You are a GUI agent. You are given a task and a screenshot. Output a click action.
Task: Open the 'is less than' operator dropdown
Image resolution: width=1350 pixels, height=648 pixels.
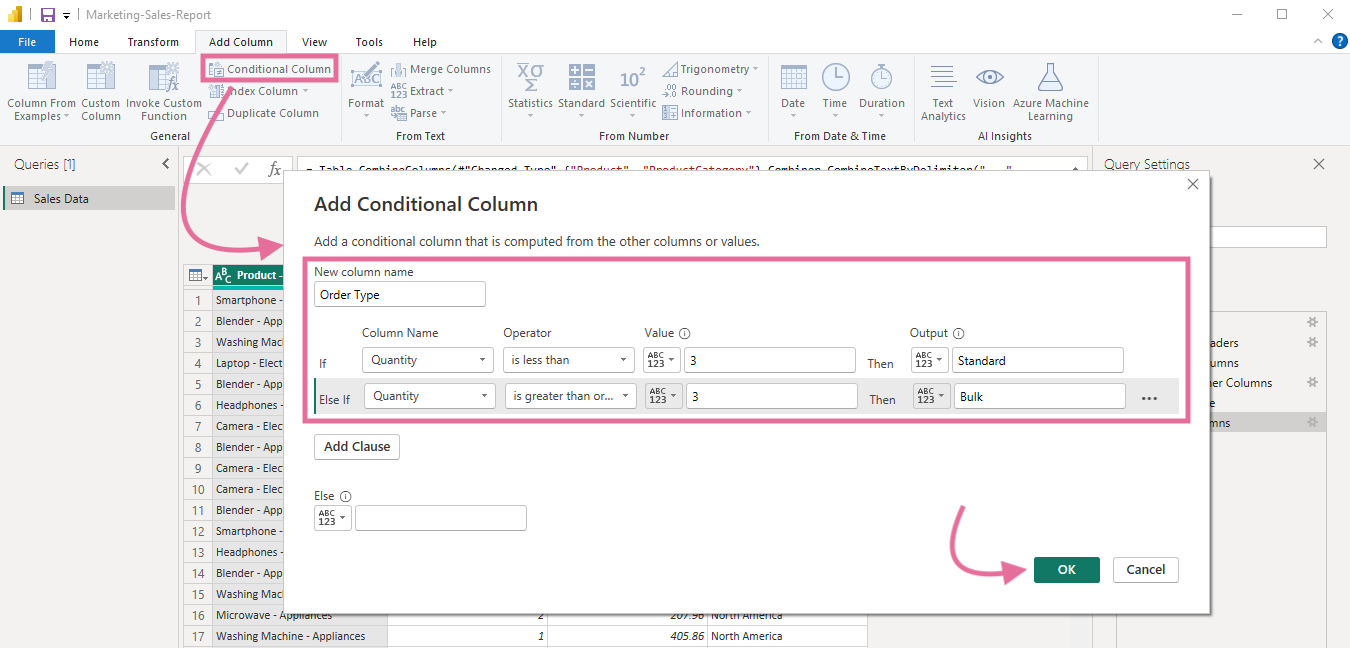tap(568, 359)
